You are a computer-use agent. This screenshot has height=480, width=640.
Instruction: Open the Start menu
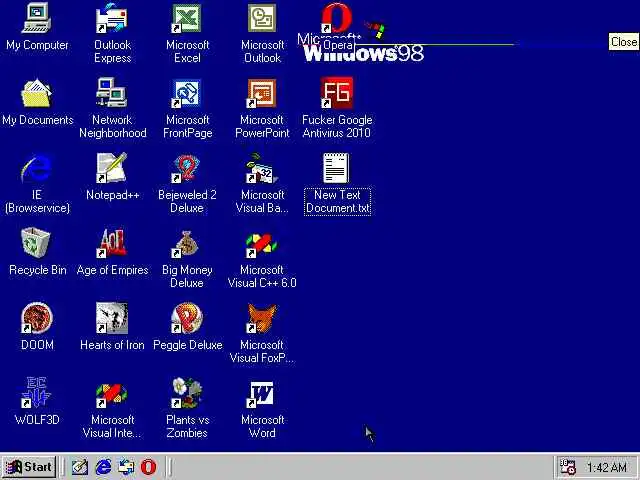click(x=29, y=467)
